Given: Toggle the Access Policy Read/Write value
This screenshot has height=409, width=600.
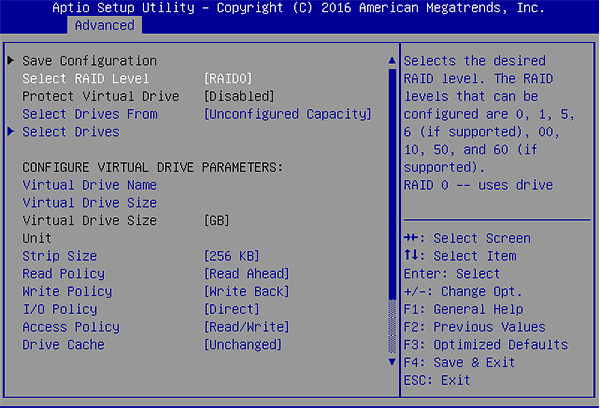Looking at the screenshot, I should point(246,327).
